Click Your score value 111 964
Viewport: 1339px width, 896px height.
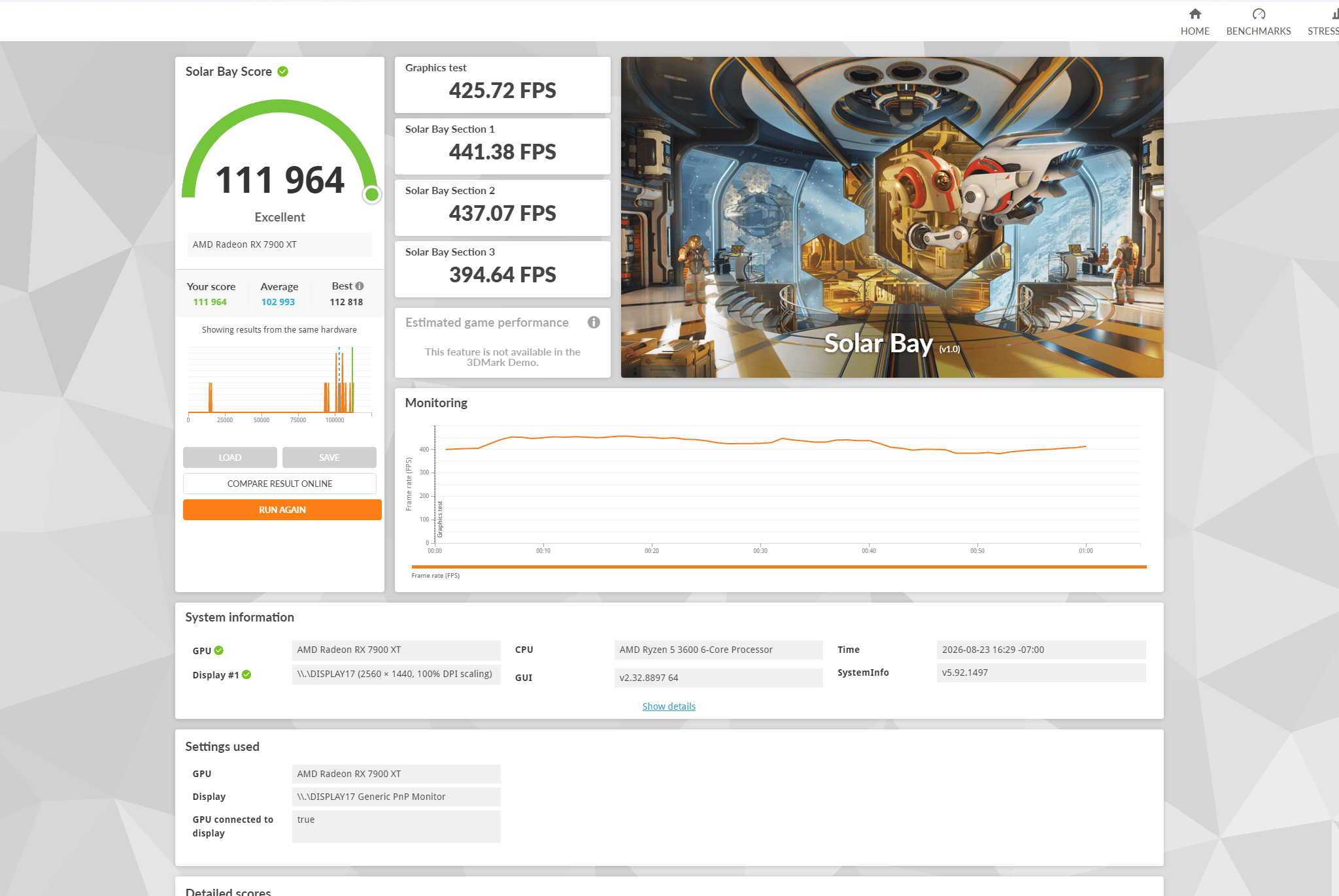click(x=210, y=302)
